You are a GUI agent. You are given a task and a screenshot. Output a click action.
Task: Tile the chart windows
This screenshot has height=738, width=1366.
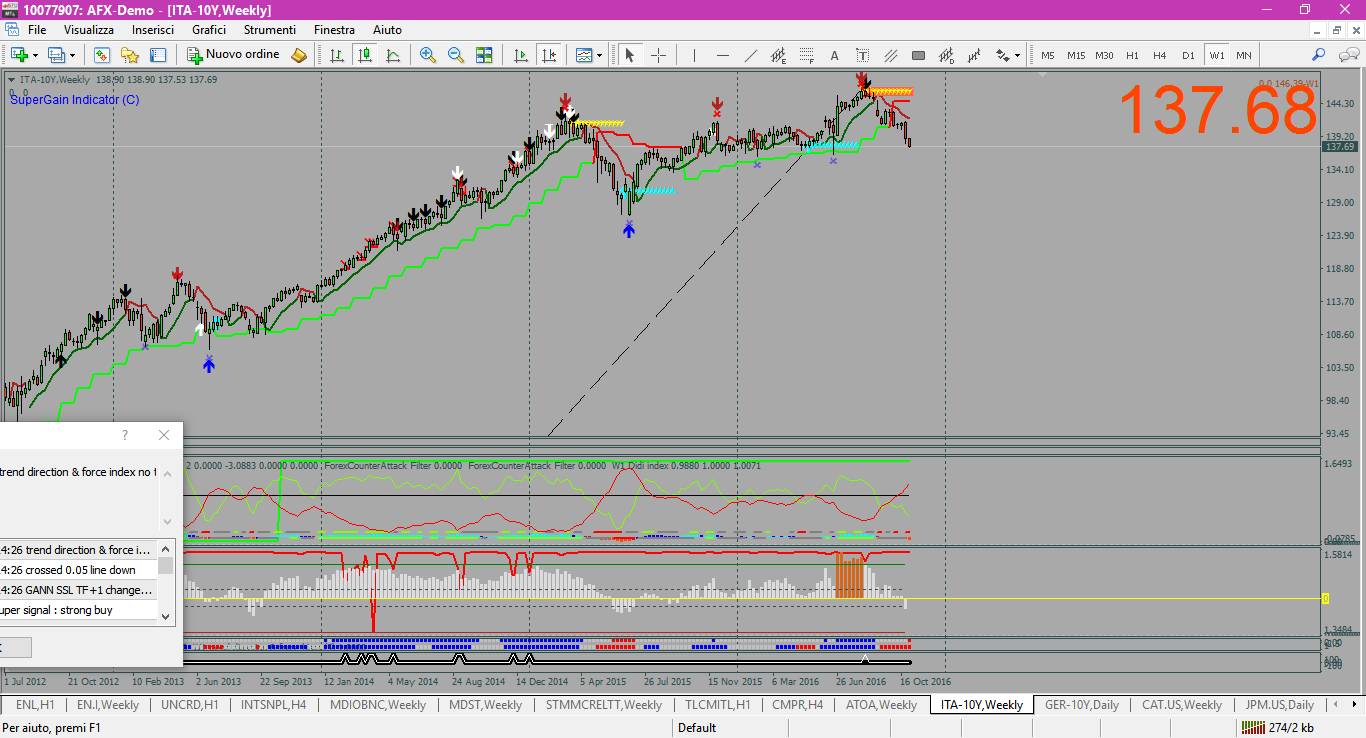484,55
